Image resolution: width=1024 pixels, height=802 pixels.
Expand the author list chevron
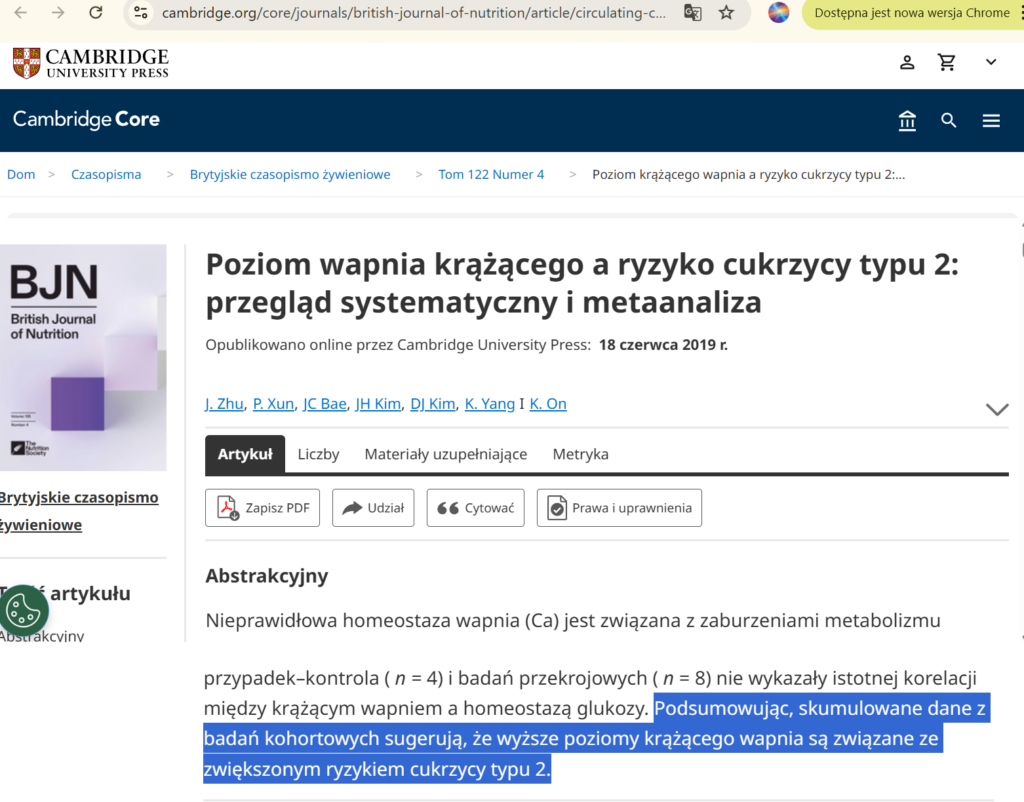click(x=996, y=409)
